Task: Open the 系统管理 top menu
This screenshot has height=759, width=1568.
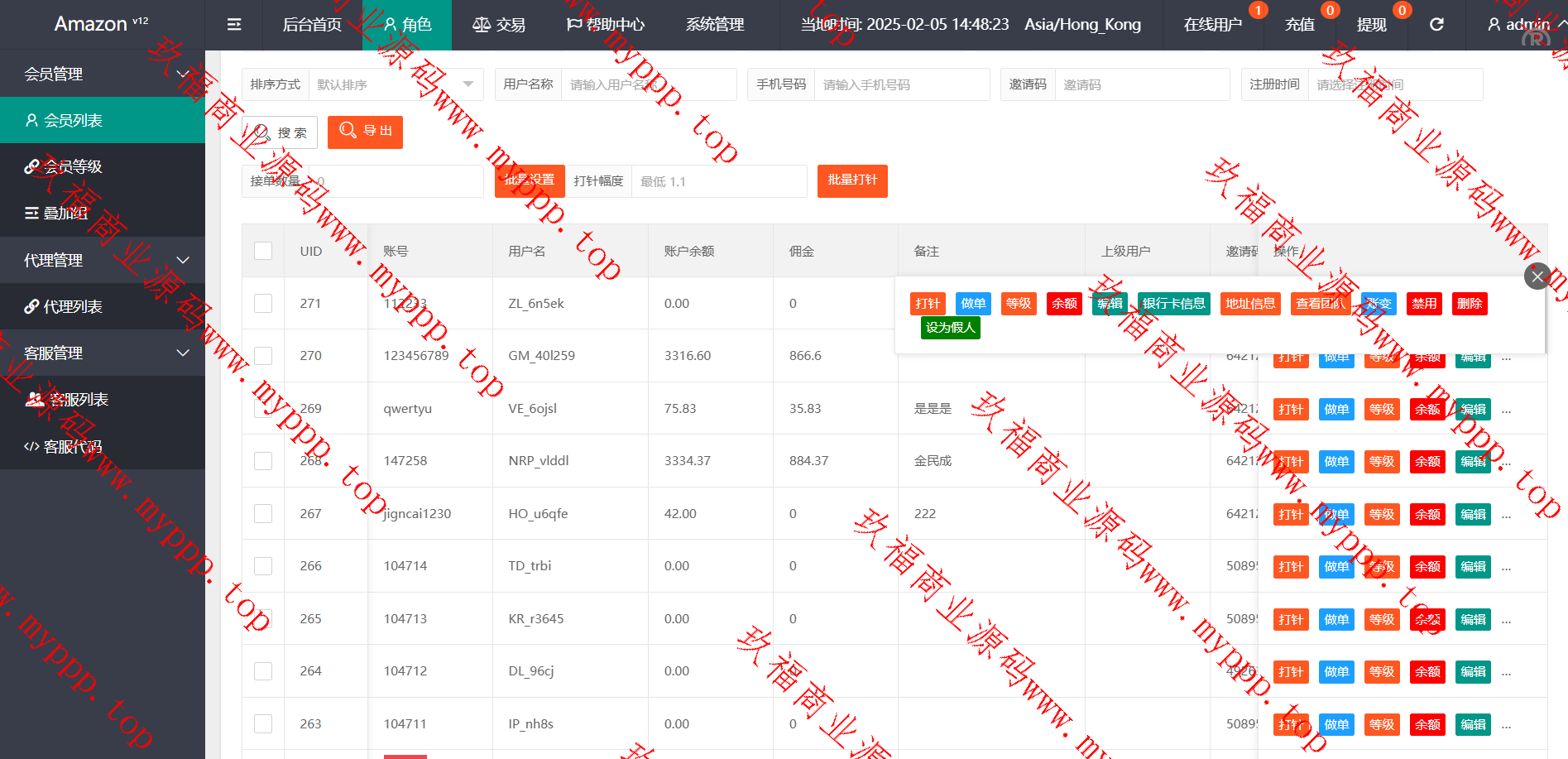Action: [x=715, y=25]
